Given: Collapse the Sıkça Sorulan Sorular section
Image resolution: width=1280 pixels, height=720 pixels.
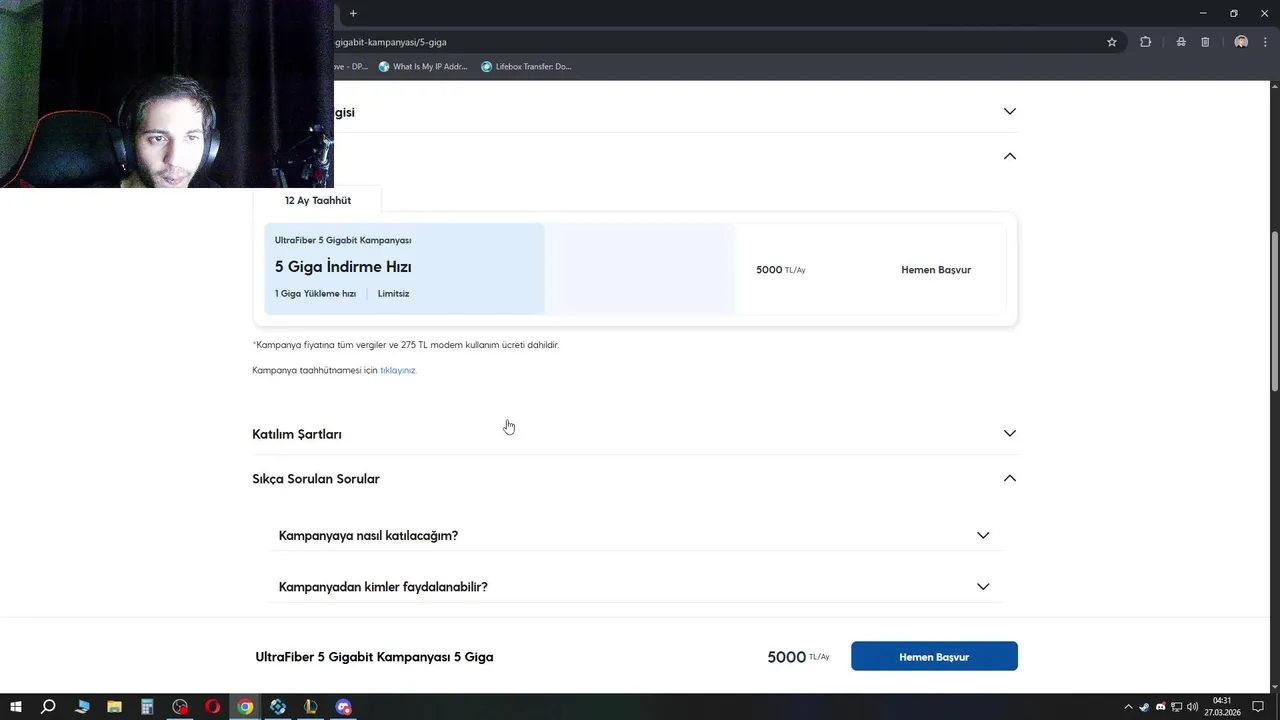Looking at the screenshot, I should click(635, 479).
